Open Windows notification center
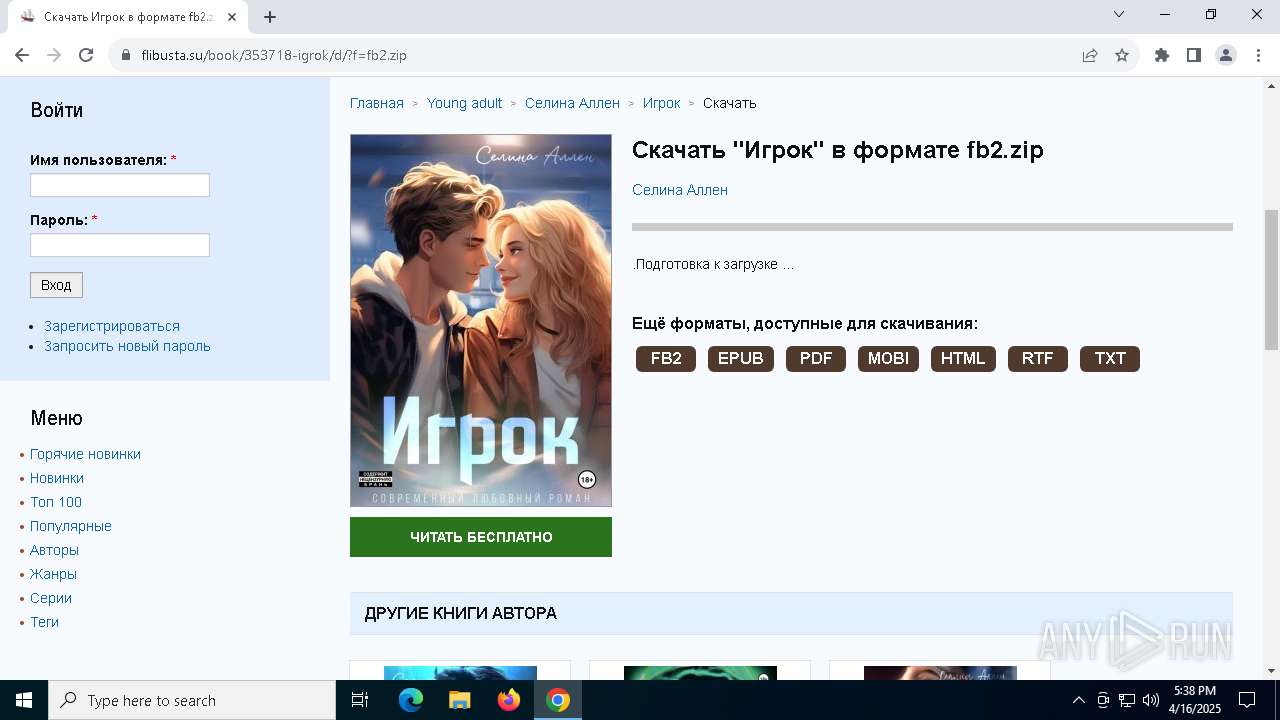The width and height of the screenshot is (1280, 720). 1247,700
